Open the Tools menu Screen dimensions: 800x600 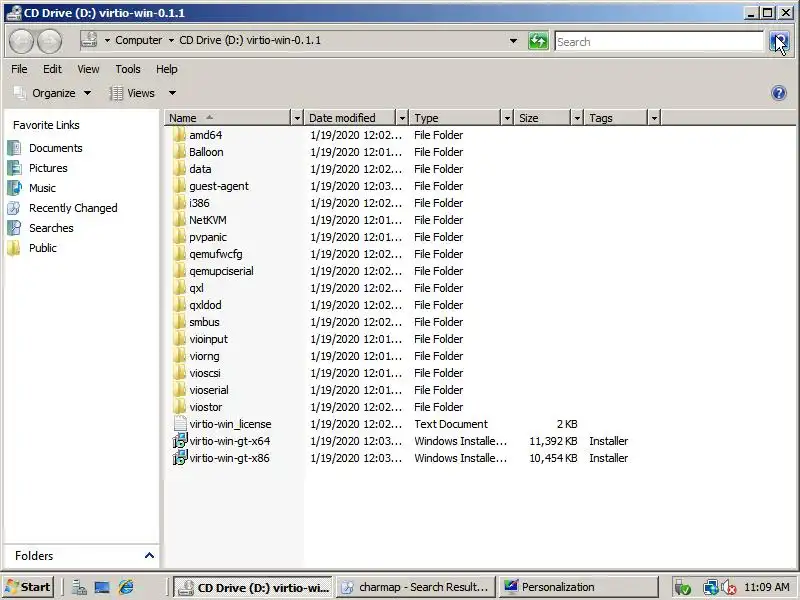(128, 69)
